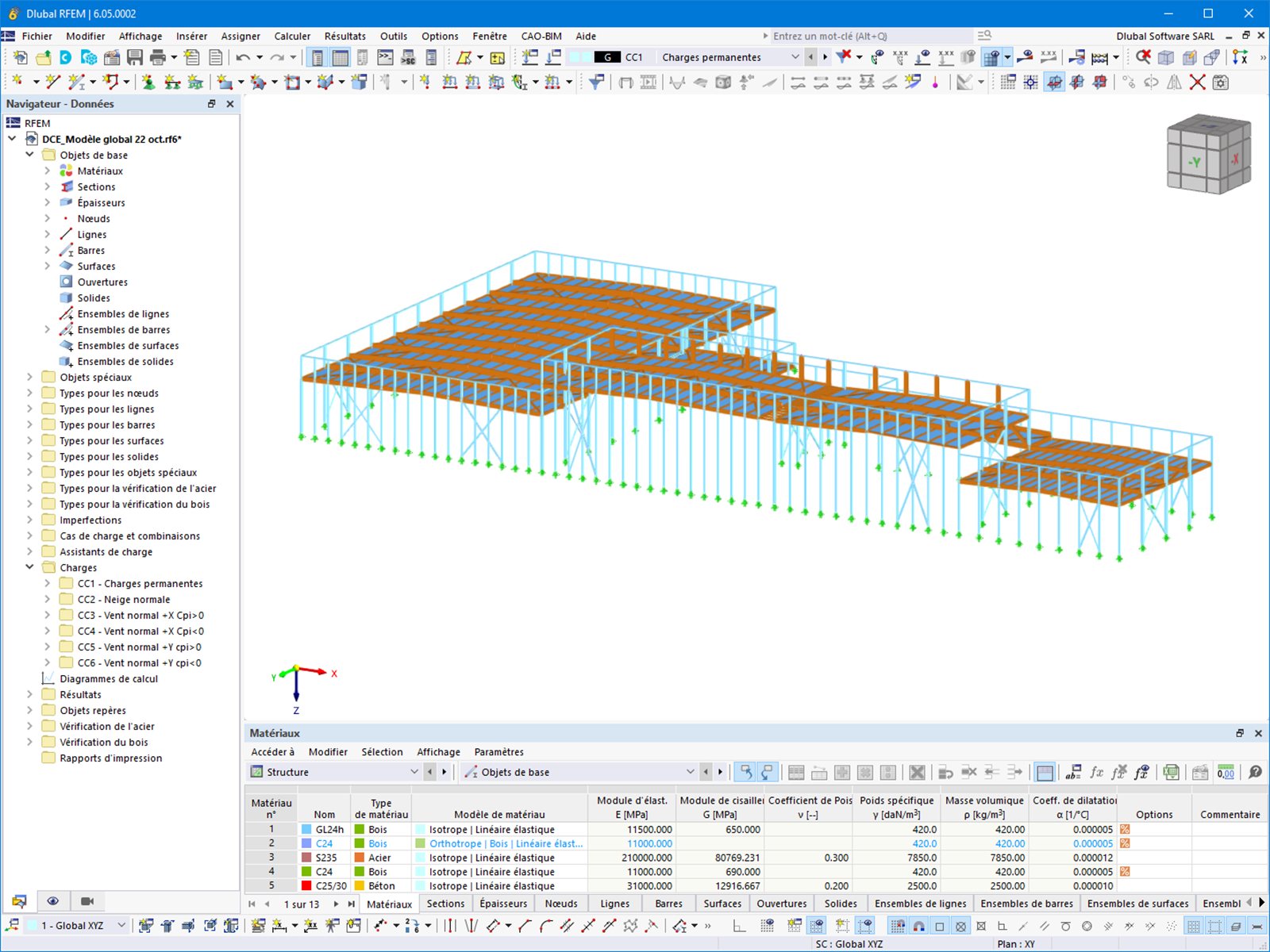Click the keyword search field
The height and width of the screenshot is (952, 1270).
click(869, 36)
